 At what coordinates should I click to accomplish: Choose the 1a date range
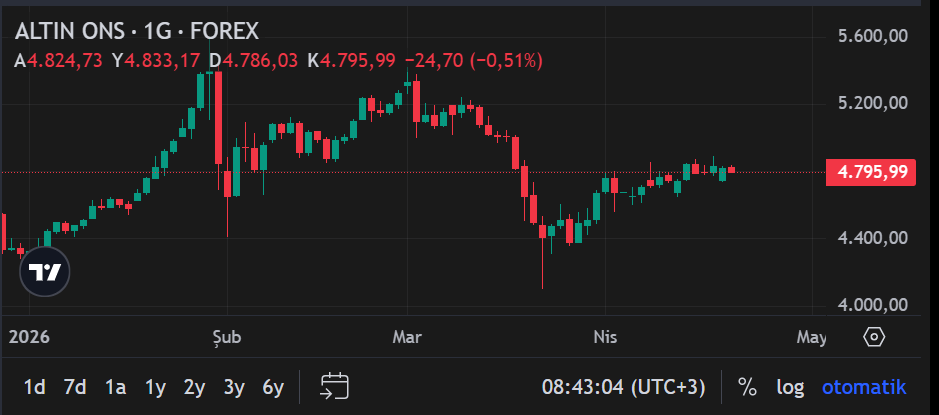tap(115, 386)
